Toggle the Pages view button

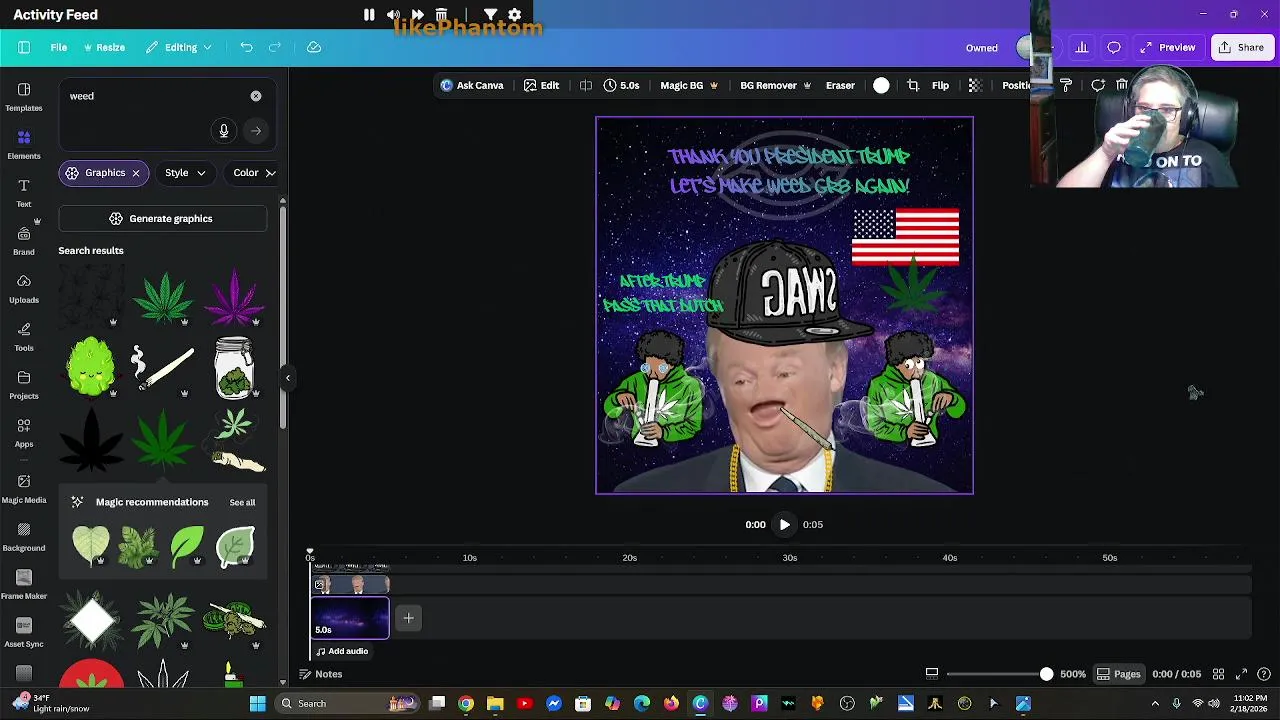point(1118,674)
